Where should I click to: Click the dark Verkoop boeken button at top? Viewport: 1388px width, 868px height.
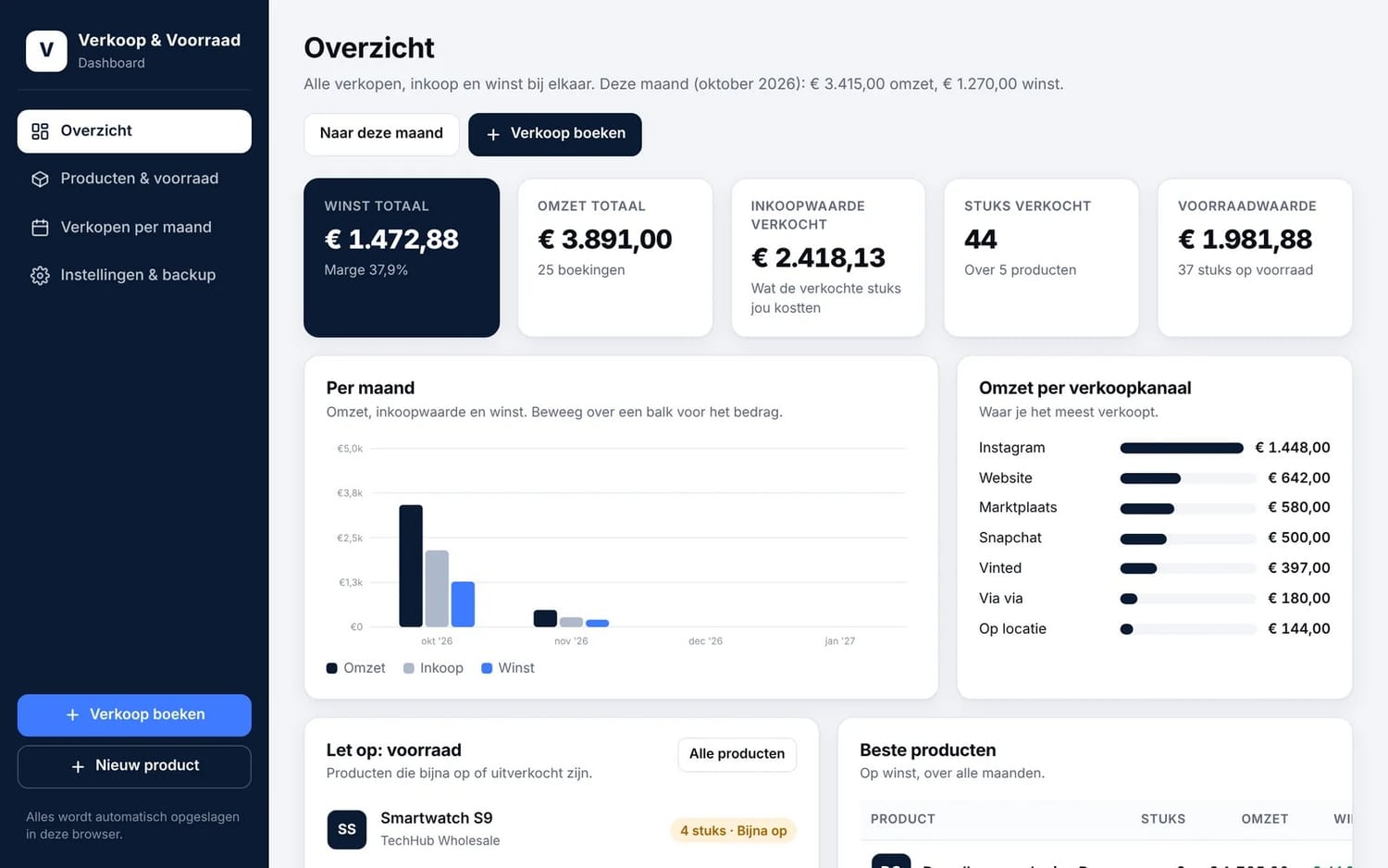pyautogui.click(x=555, y=134)
